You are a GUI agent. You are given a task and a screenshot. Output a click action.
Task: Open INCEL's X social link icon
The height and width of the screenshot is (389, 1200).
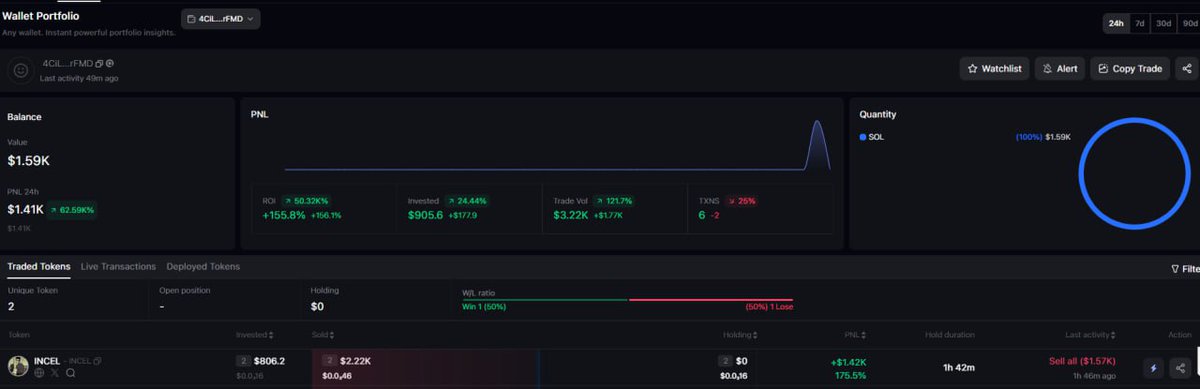[55, 373]
